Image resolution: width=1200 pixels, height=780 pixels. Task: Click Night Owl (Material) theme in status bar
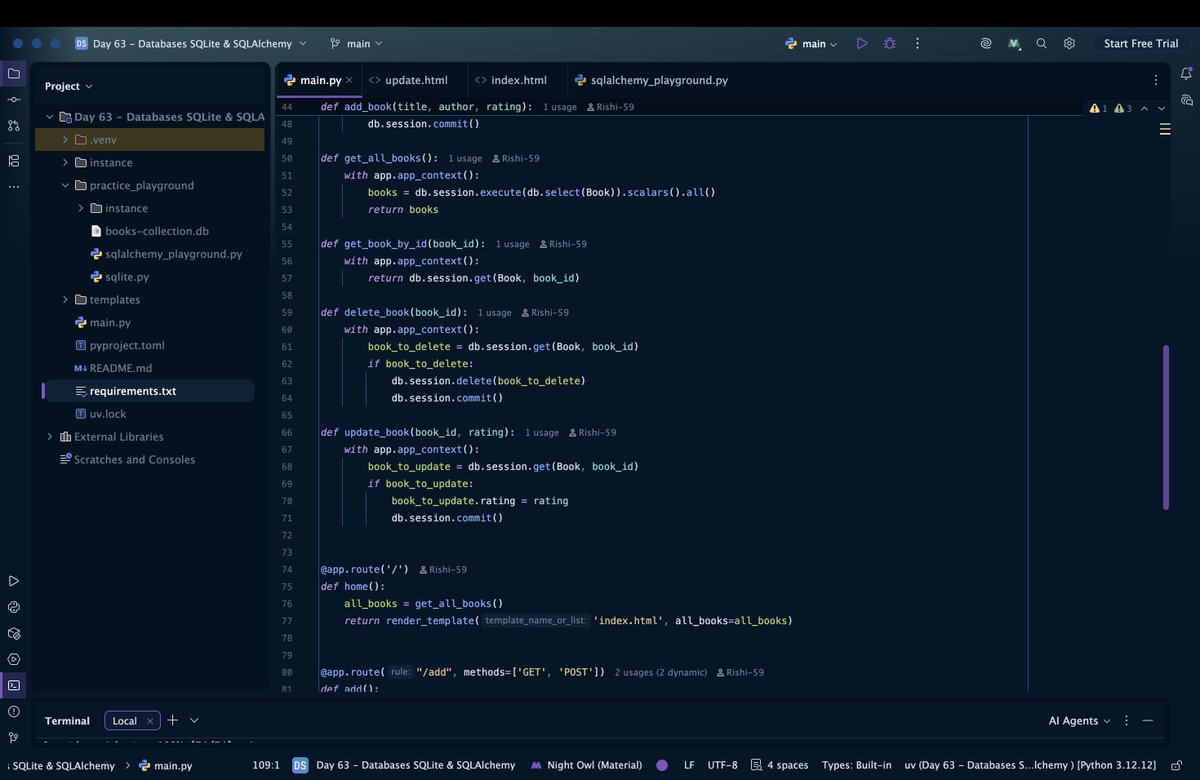(587, 765)
